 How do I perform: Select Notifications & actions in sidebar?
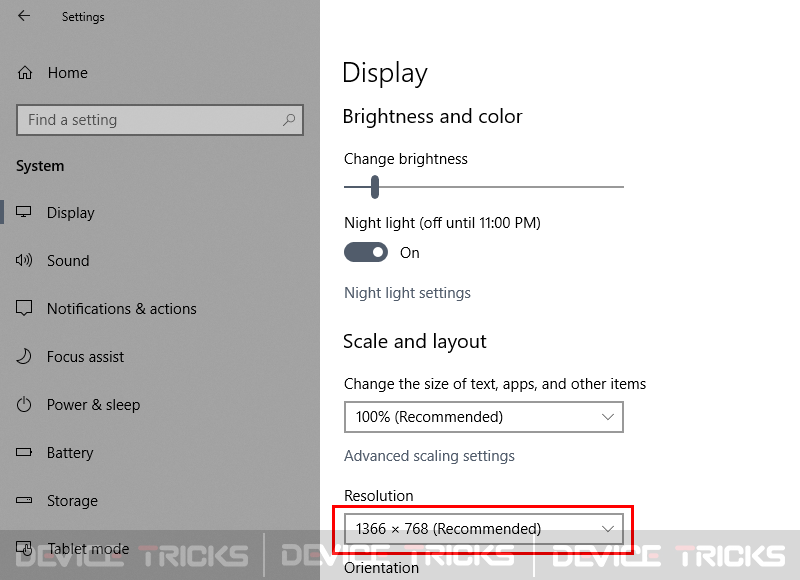(121, 309)
